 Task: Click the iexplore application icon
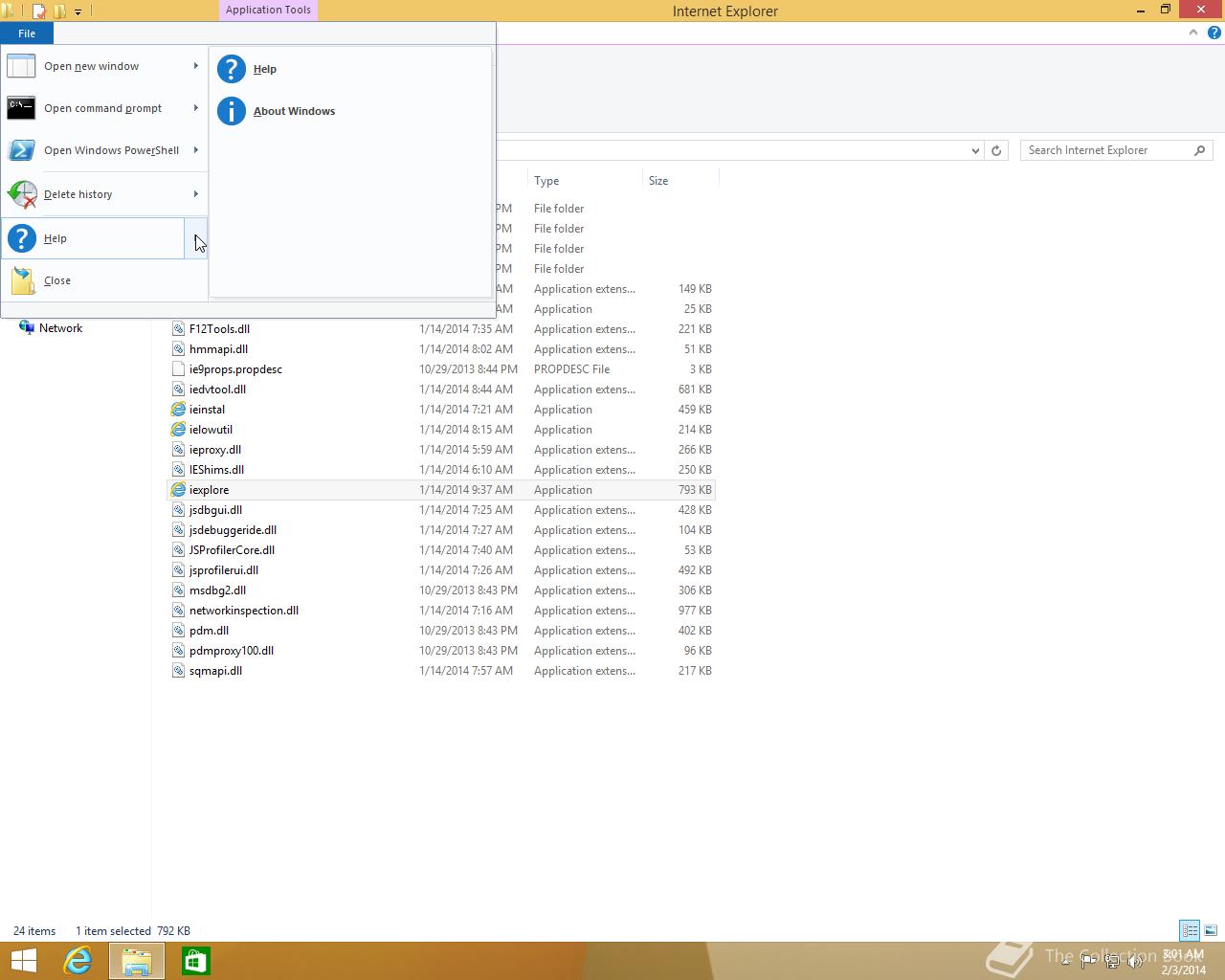click(x=178, y=490)
